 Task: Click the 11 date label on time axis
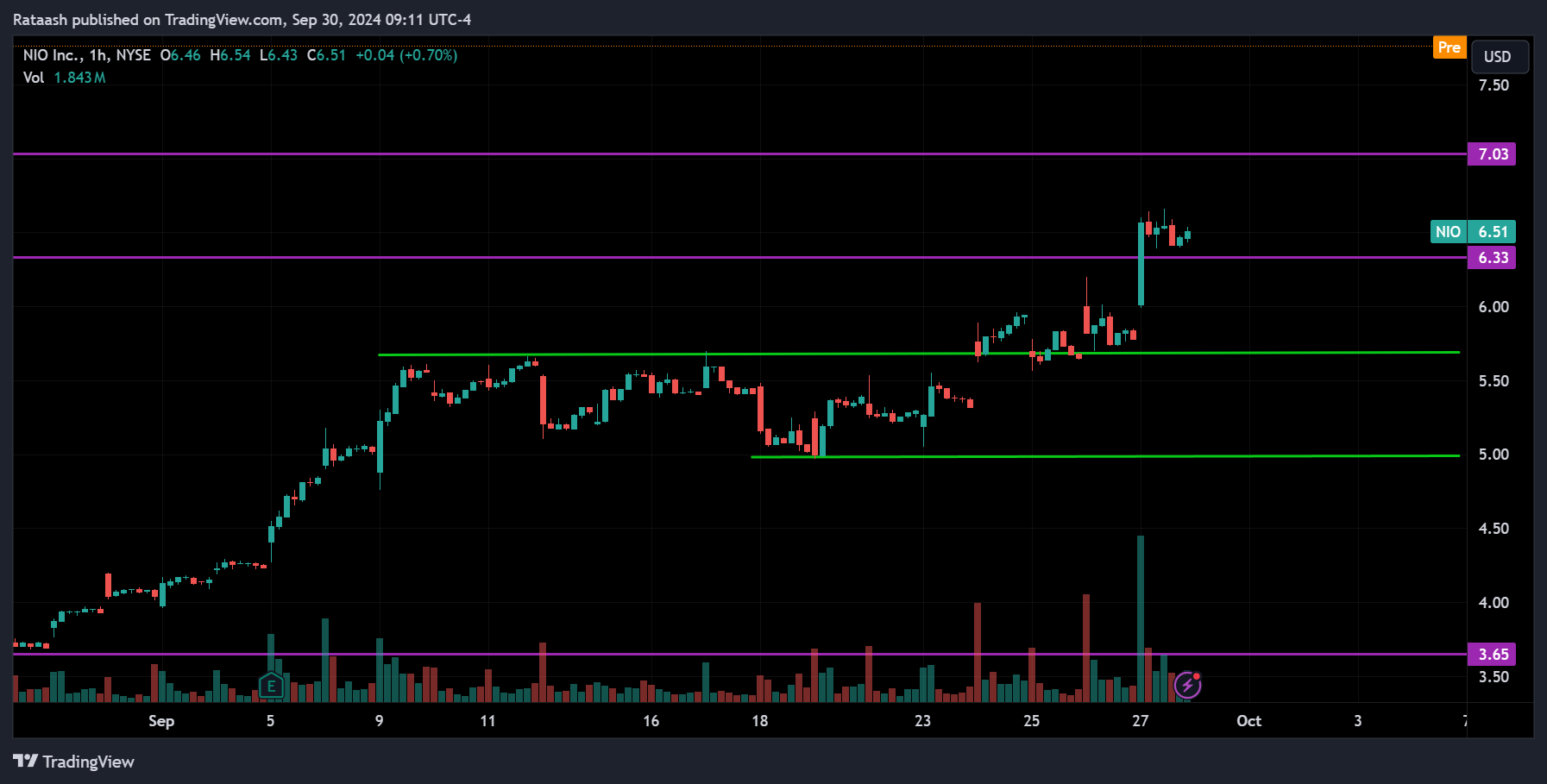[487, 721]
